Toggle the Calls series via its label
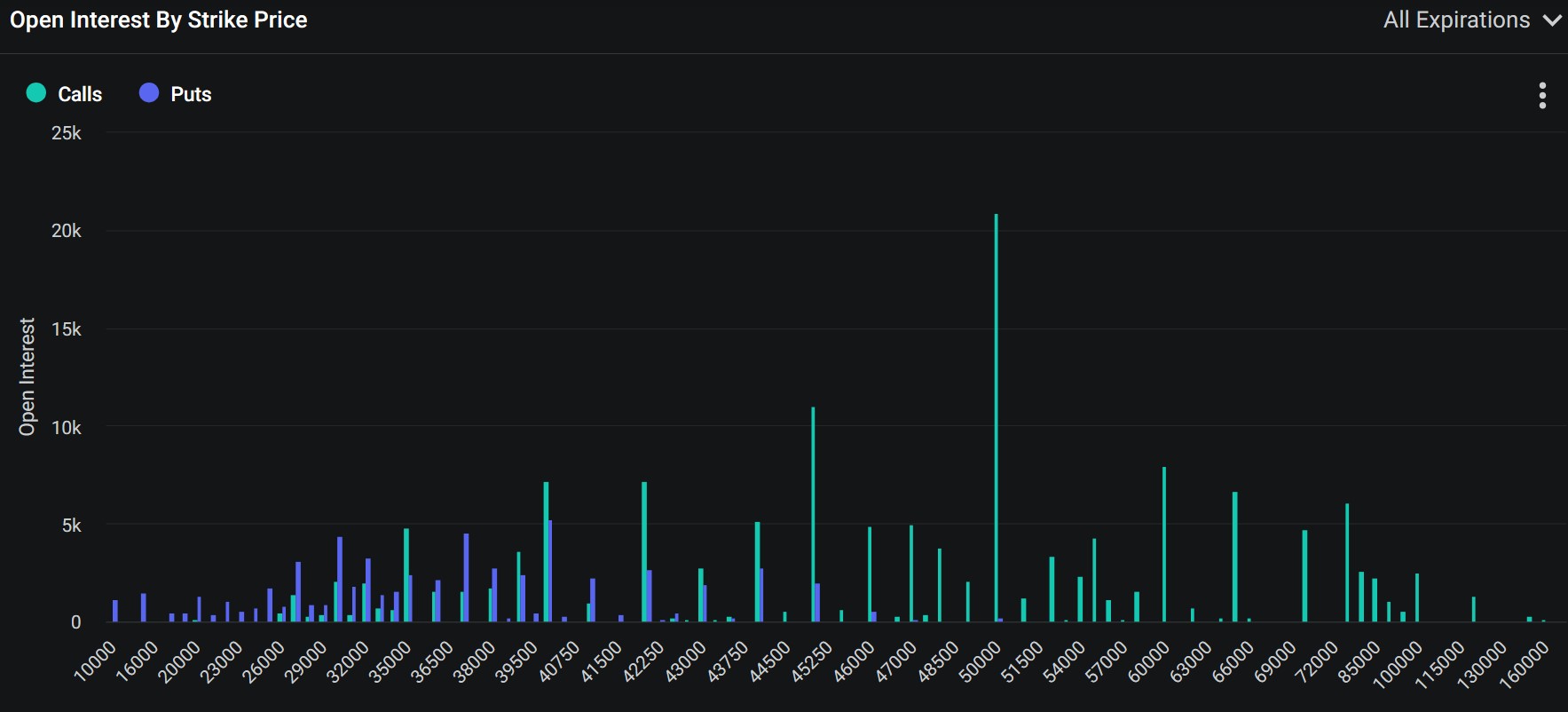Screen dimensions: 1568x712 coord(80,94)
